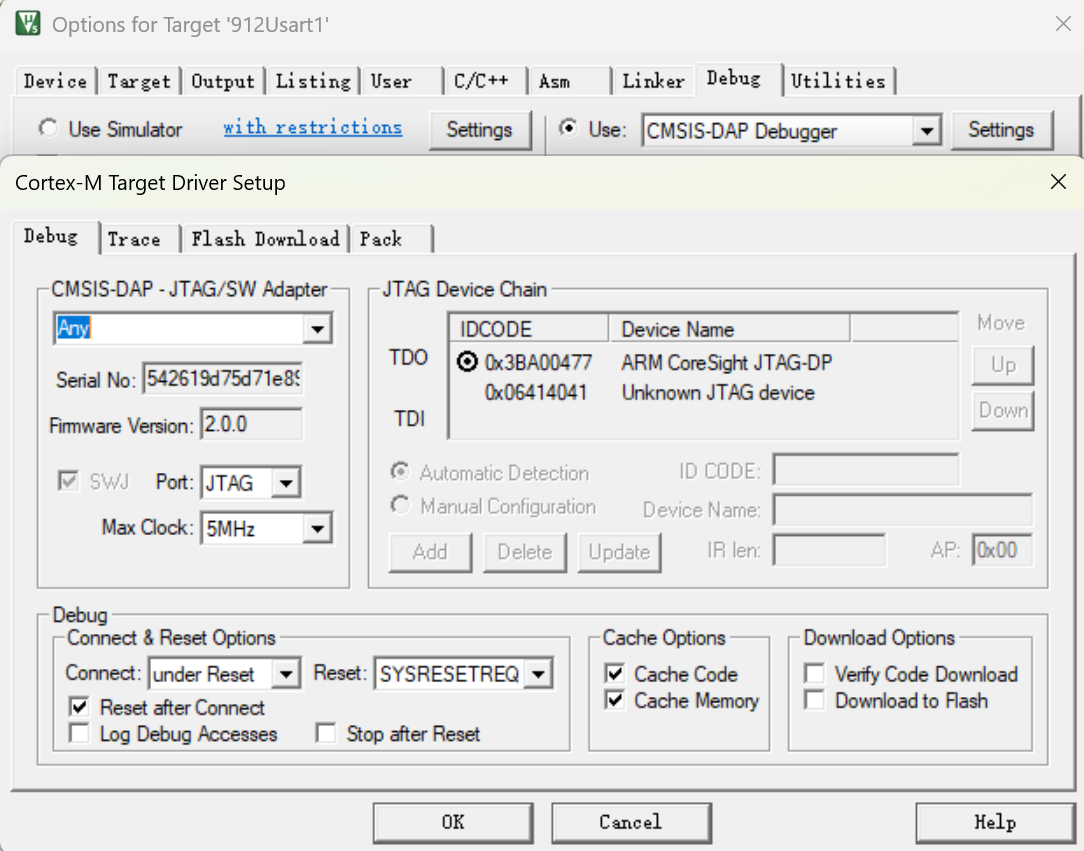1084x851 pixels.
Task: Uncheck Reset after Connect
Action: click(x=80, y=707)
